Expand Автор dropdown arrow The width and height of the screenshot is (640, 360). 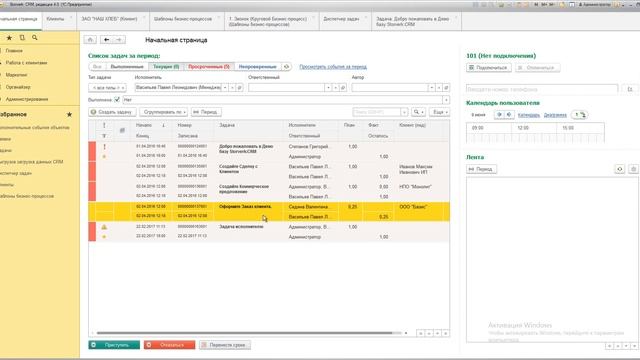431,88
